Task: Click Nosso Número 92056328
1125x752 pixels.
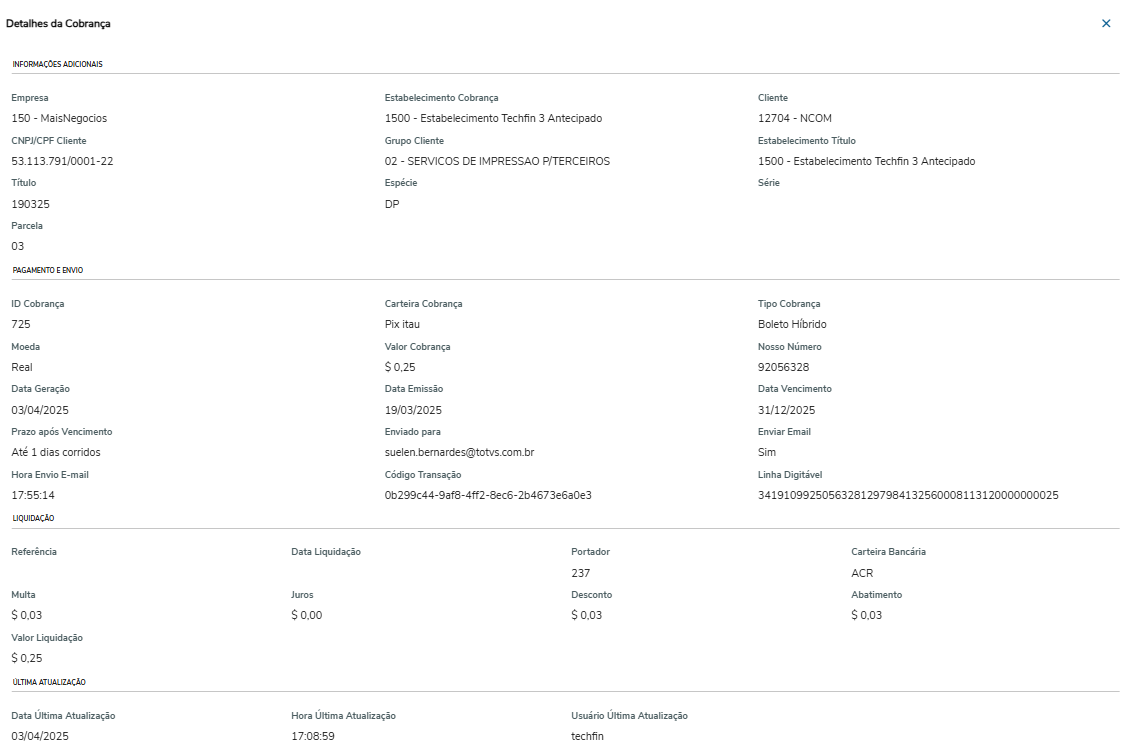Action: [x=783, y=367]
